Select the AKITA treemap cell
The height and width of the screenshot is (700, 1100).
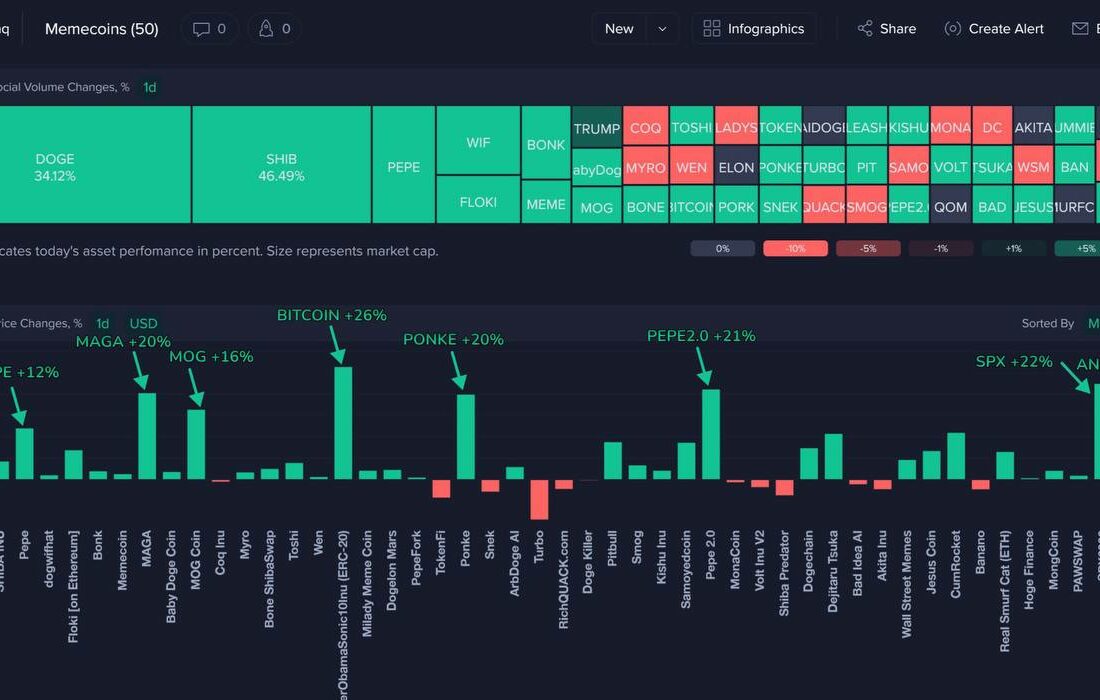(1033, 126)
